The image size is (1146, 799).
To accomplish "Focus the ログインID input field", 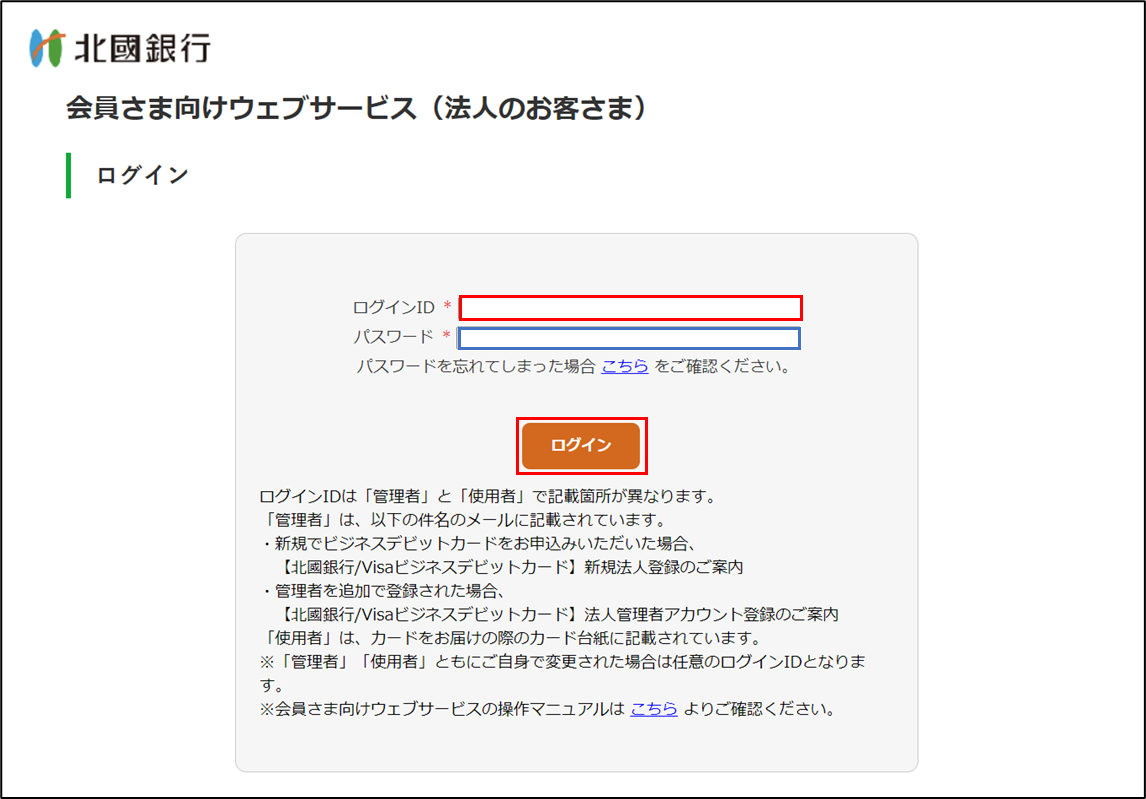I will click(630, 308).
